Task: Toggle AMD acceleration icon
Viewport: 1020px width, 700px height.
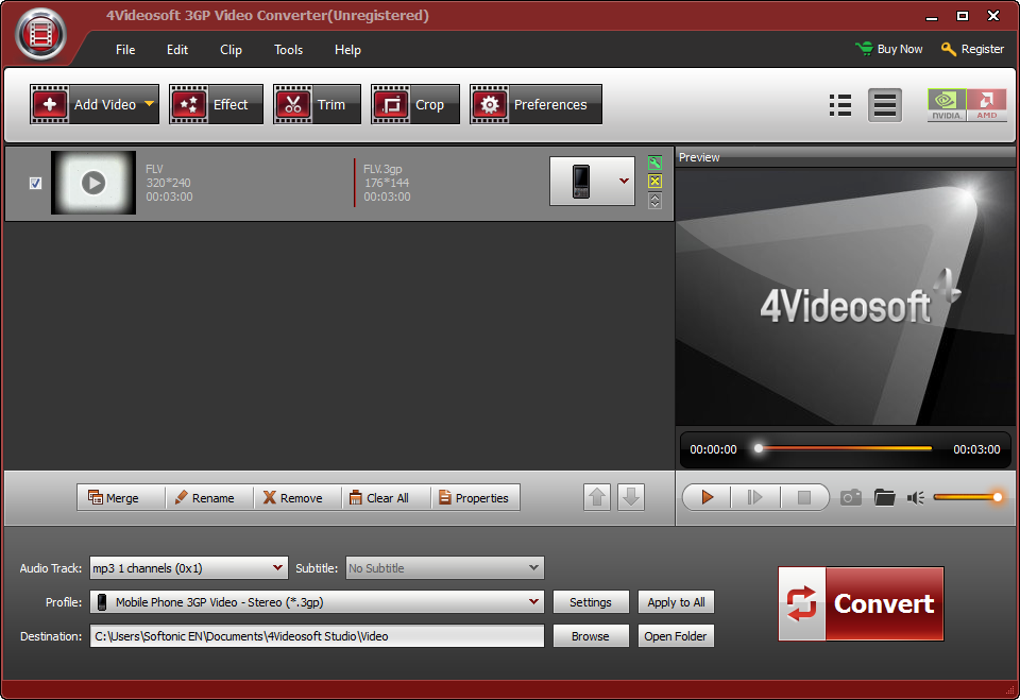Action: coord(987,105)
